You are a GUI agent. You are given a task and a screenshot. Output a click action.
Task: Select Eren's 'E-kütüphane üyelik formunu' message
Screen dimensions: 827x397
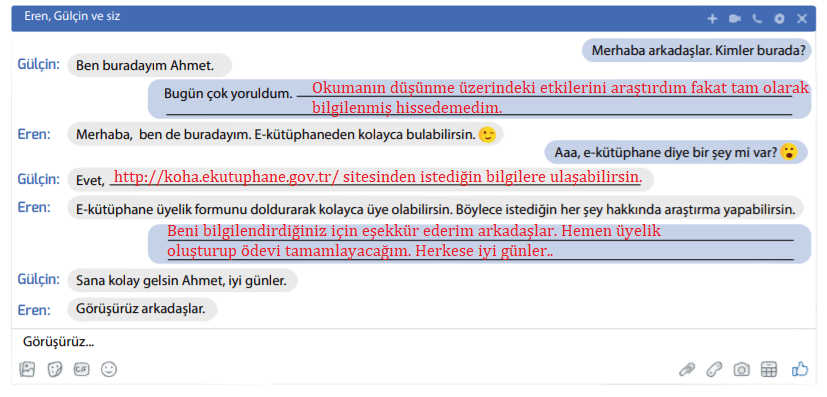(435, 209)
